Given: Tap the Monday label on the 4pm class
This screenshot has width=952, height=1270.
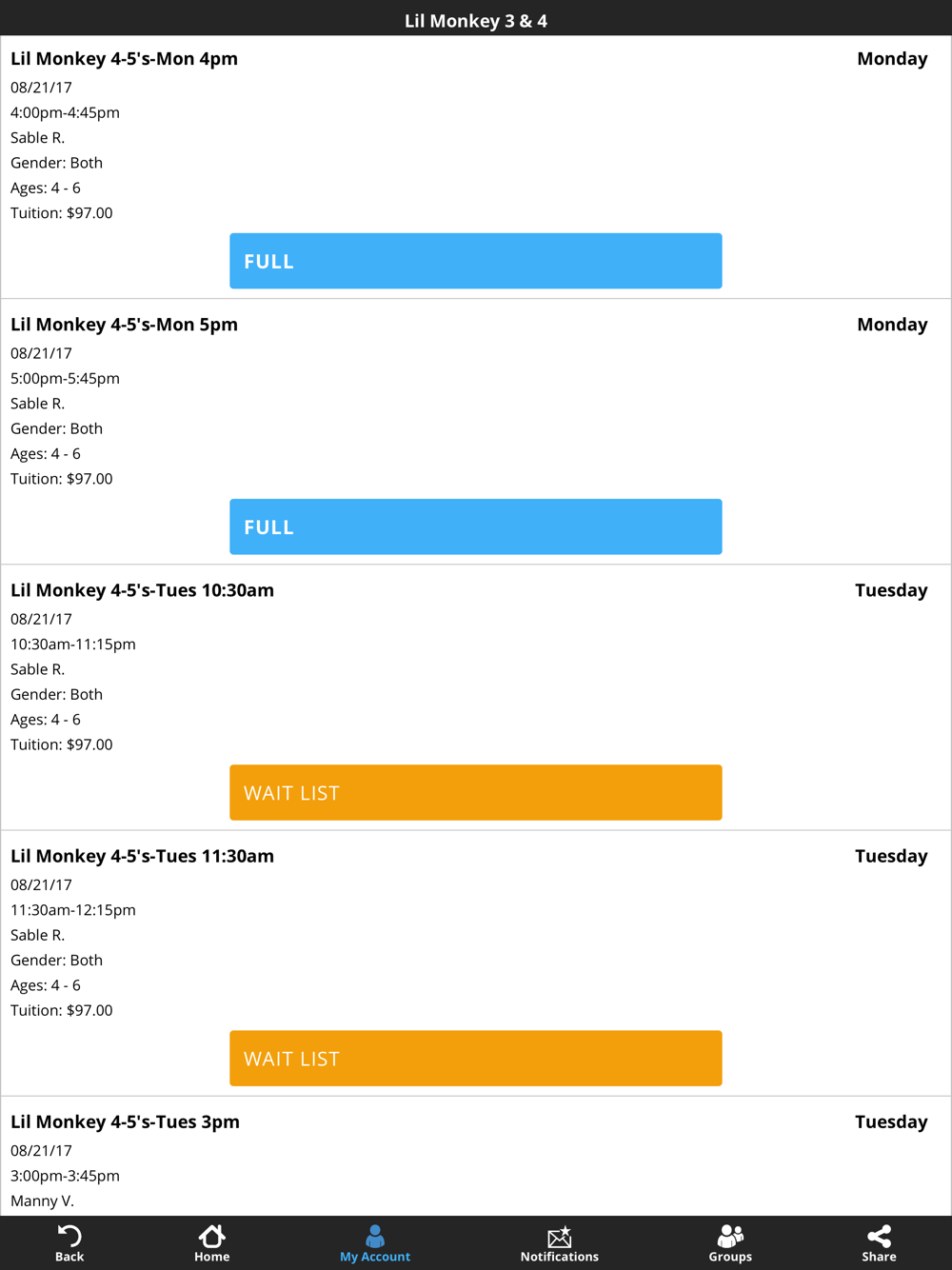Looking at the screenshot, I should [892, 59].
